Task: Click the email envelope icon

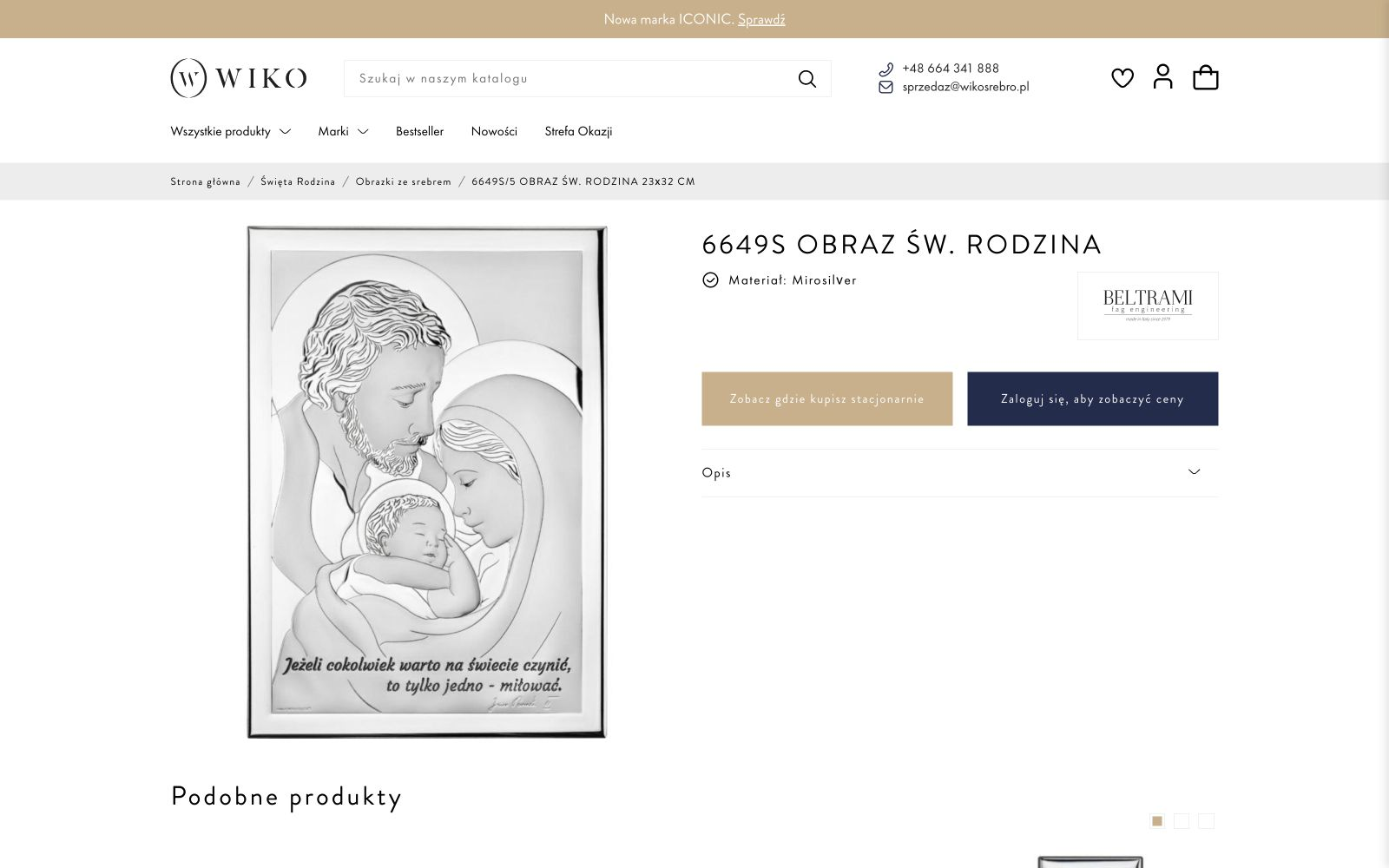Action: [885, 87]
